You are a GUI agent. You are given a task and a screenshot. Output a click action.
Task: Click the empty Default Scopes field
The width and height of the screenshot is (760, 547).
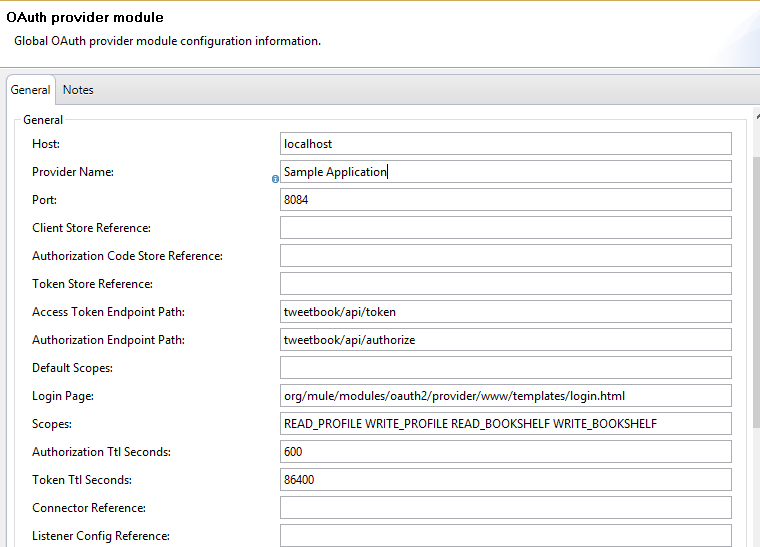pos(506,368)
